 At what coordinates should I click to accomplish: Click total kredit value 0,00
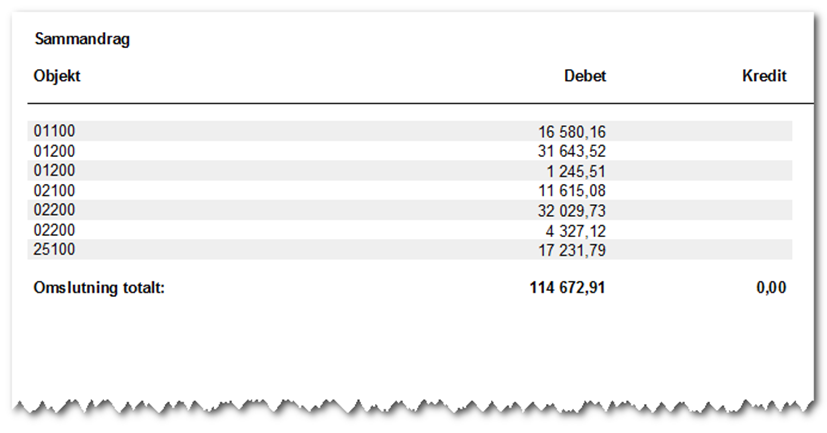click(x=770, y=288)
